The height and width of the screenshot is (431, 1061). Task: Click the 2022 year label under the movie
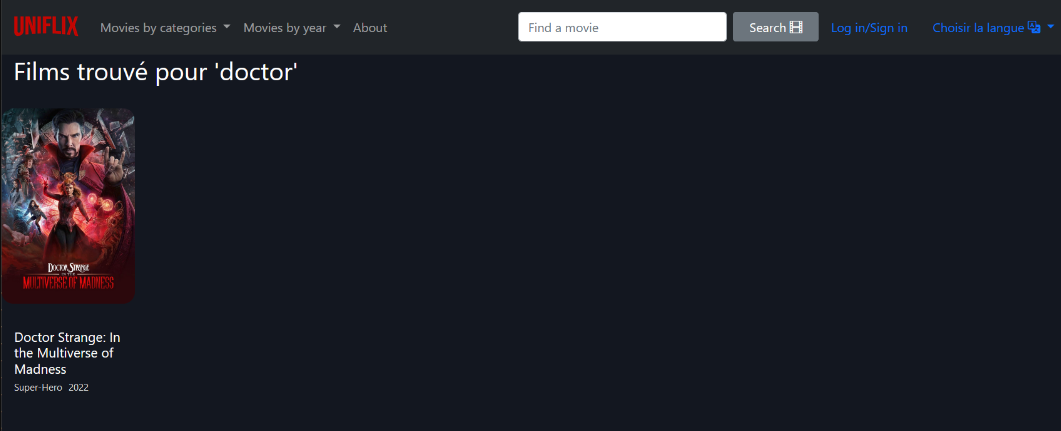[x=79, y=387]
